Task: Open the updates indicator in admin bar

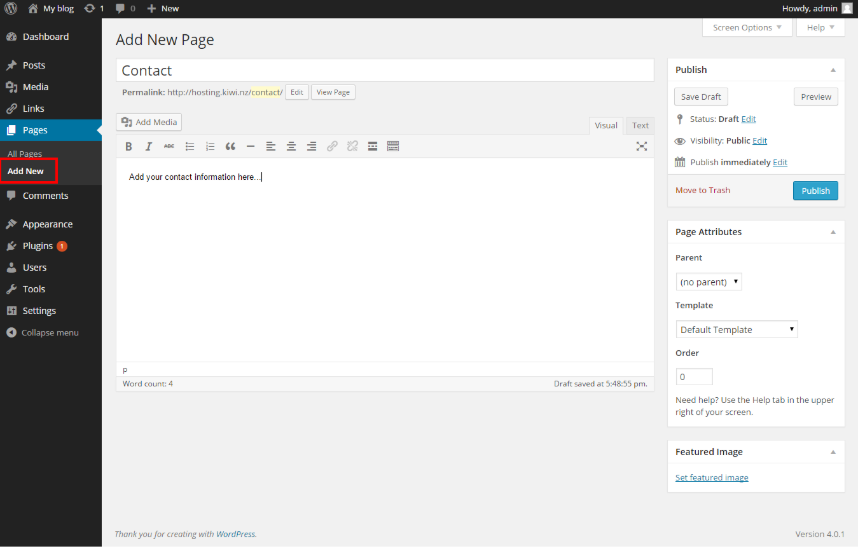Action: 94,8
